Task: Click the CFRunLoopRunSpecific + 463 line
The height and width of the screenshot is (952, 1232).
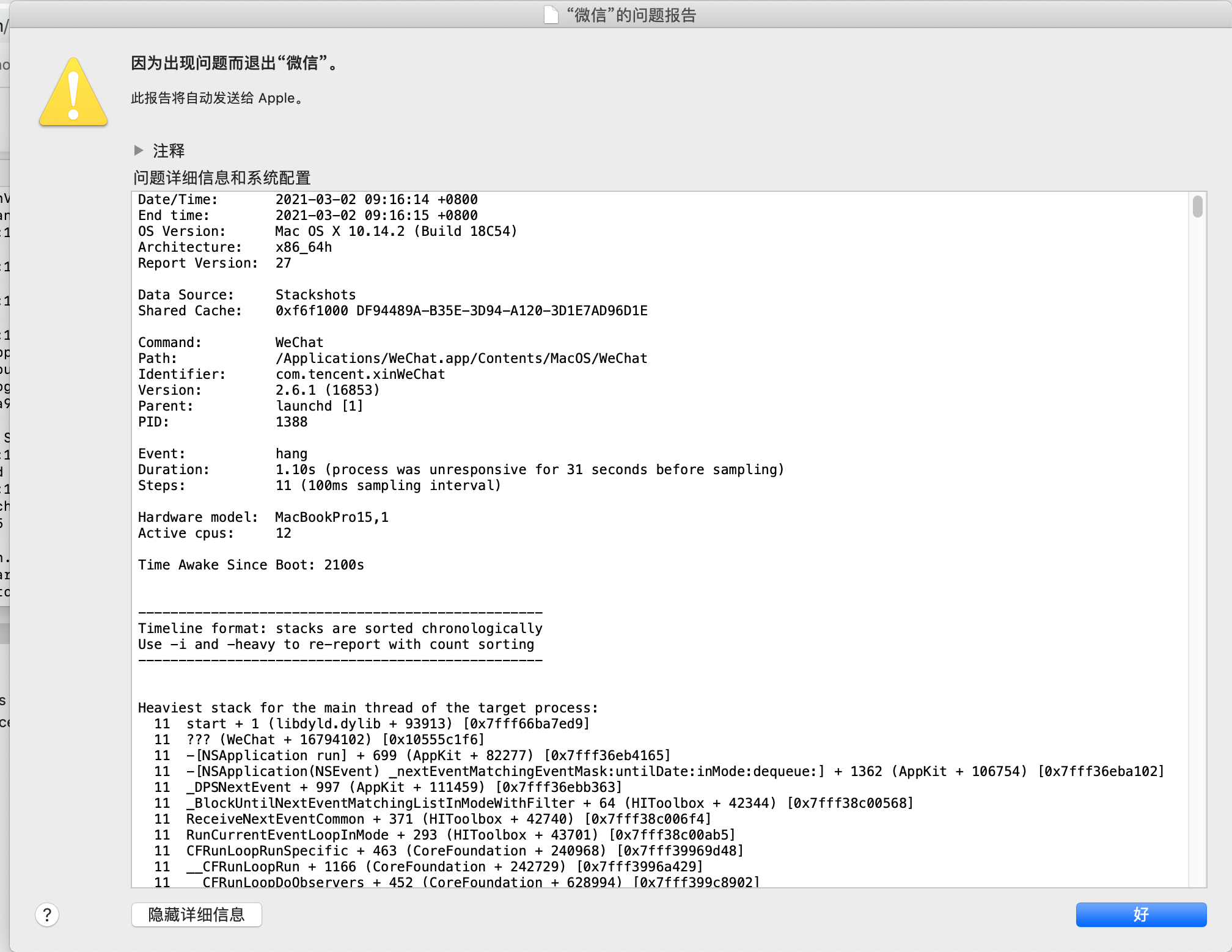Action: coord(449,851)
